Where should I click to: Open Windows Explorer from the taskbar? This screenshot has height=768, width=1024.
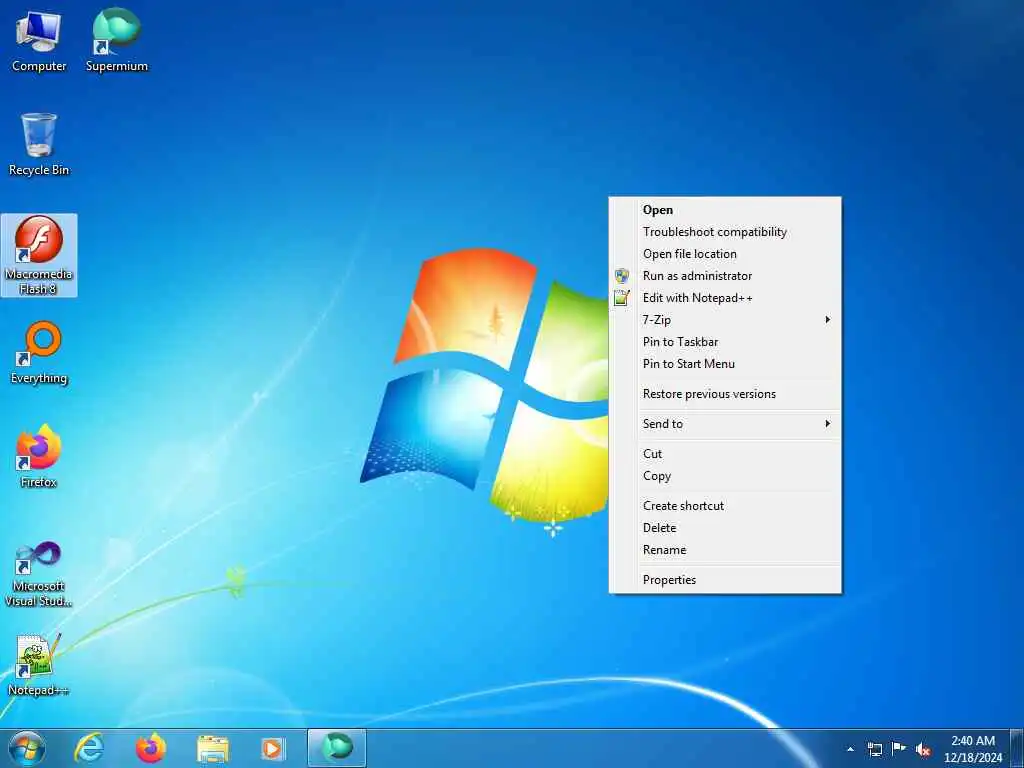[x=213, y=749]
